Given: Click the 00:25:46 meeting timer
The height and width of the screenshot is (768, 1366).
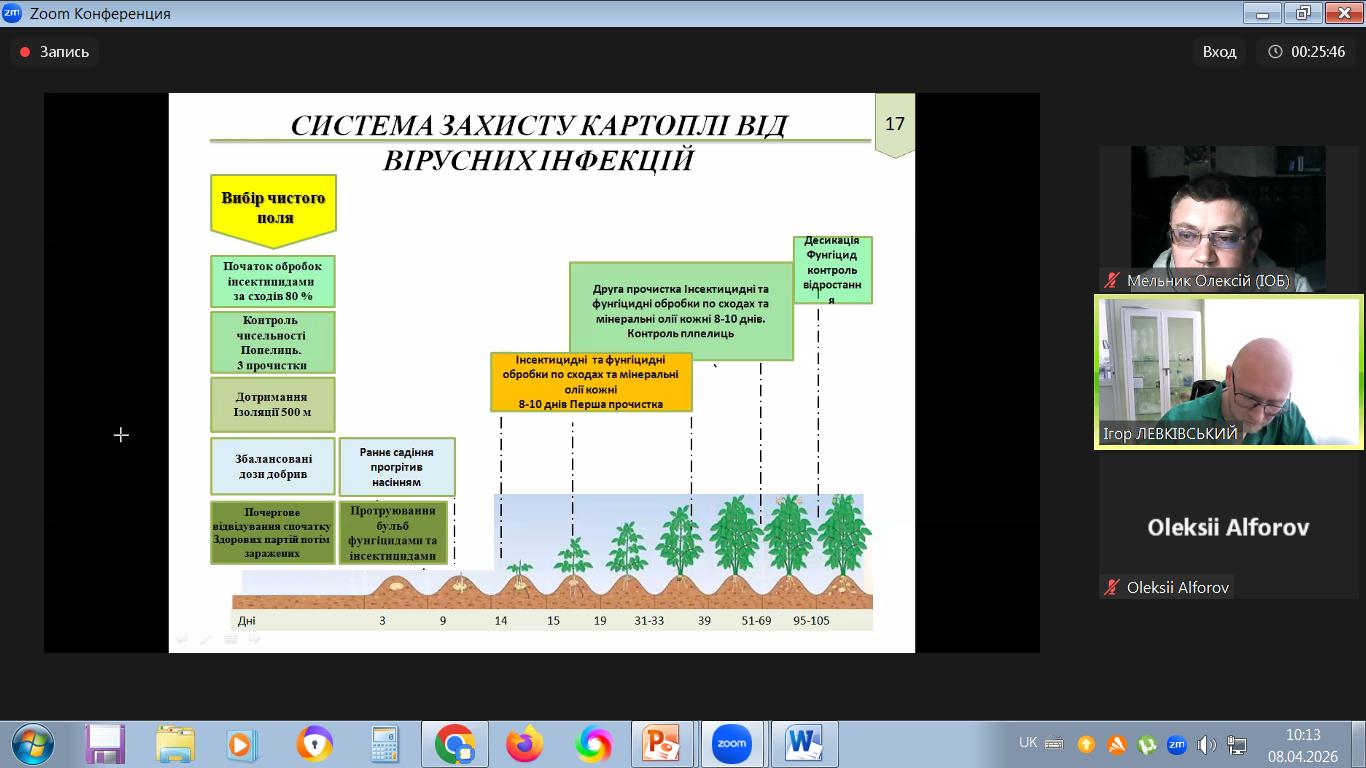Looking at the screenshot, I should 1306,52.
